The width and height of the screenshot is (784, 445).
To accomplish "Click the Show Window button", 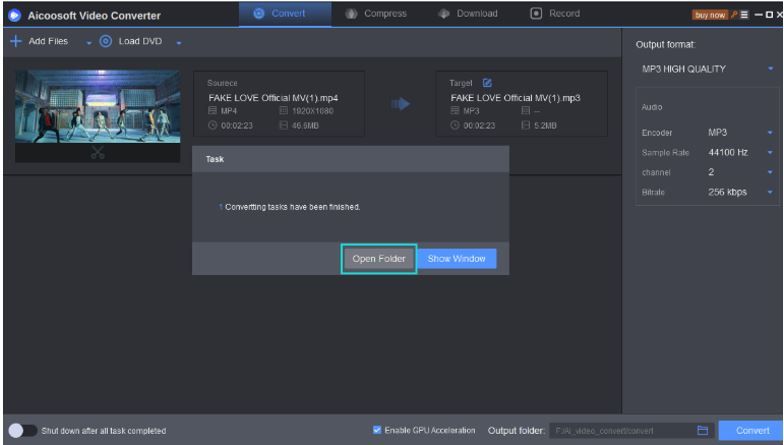I will coord(456,259).
